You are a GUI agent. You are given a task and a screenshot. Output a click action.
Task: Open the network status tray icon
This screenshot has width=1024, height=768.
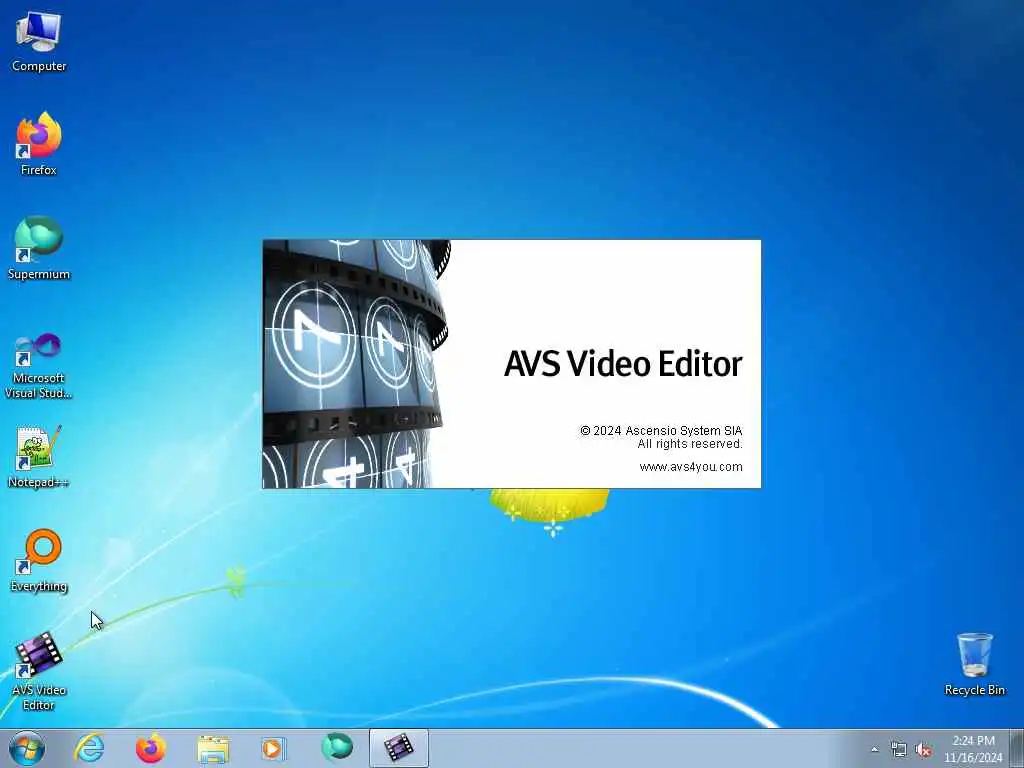[x=899, y=750]
